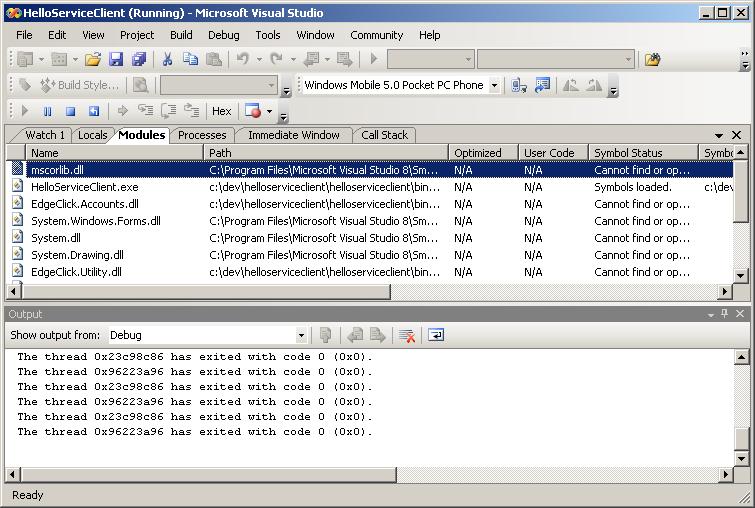Click Output pane scroll down arrow

(x=742, y=459)
